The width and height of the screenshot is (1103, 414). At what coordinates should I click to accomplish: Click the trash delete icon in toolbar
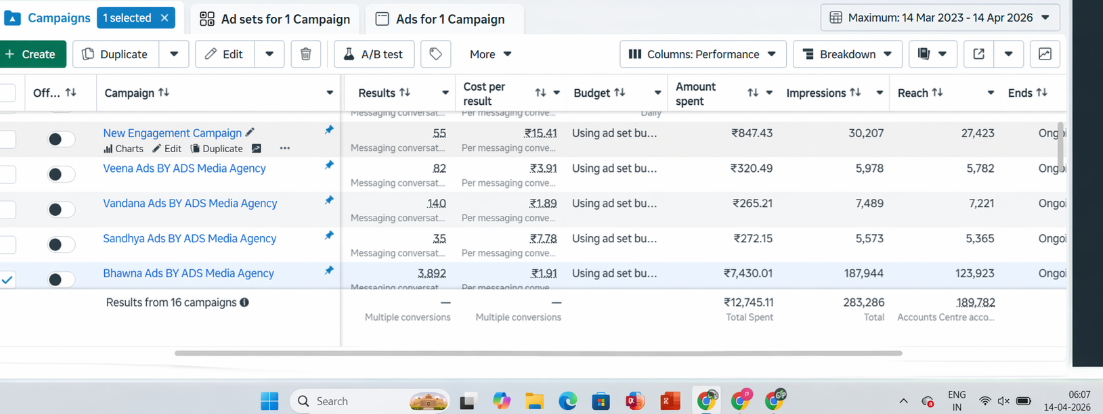[305, 54]
